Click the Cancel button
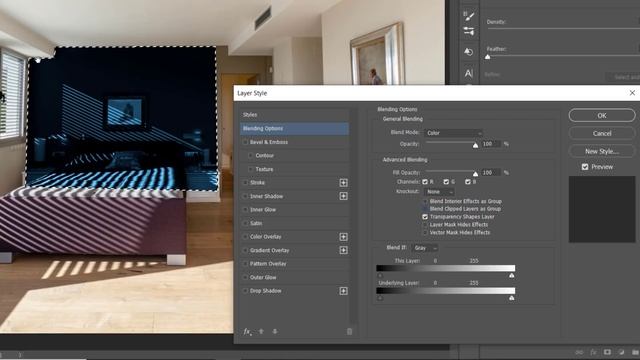The image size is (640, 360). 602,133
